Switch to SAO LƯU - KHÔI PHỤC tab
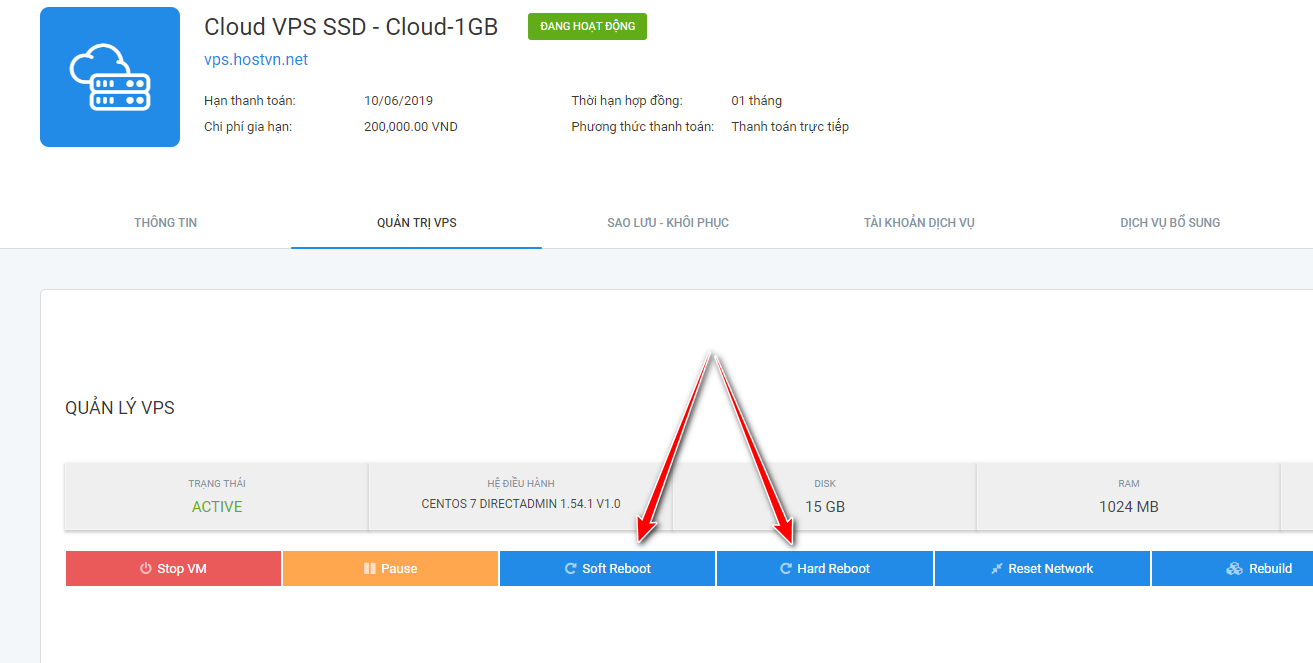This screenshot has width=1313, height=663. pyautogui.click(x=668, y=222)
